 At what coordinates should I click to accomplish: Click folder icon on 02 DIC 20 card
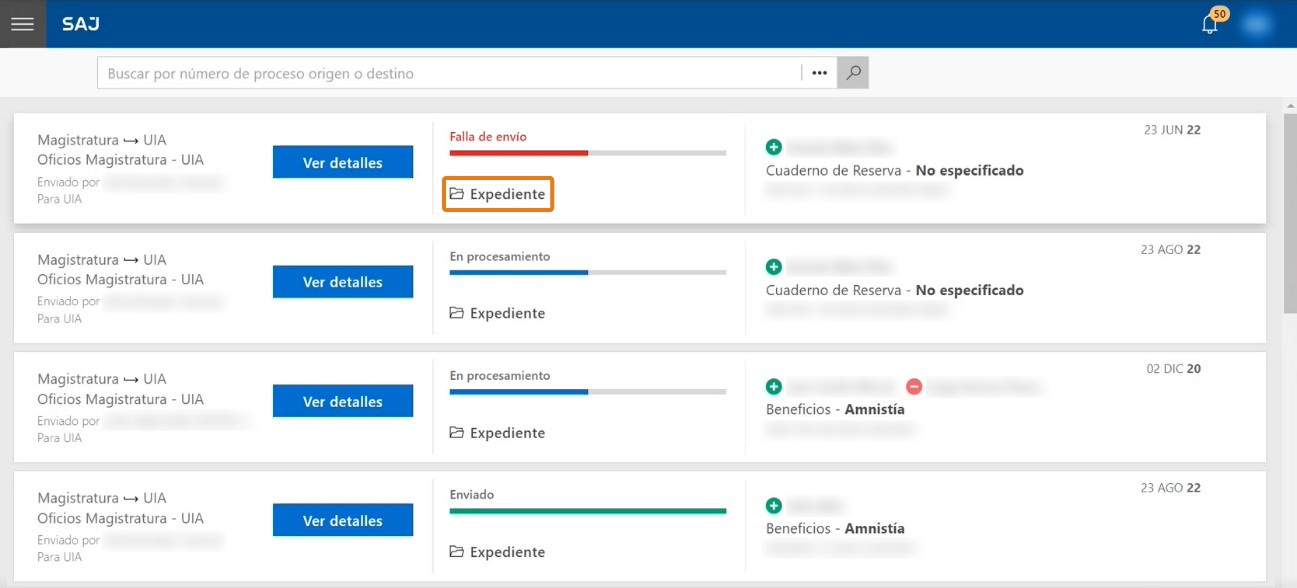coord(457,433)
